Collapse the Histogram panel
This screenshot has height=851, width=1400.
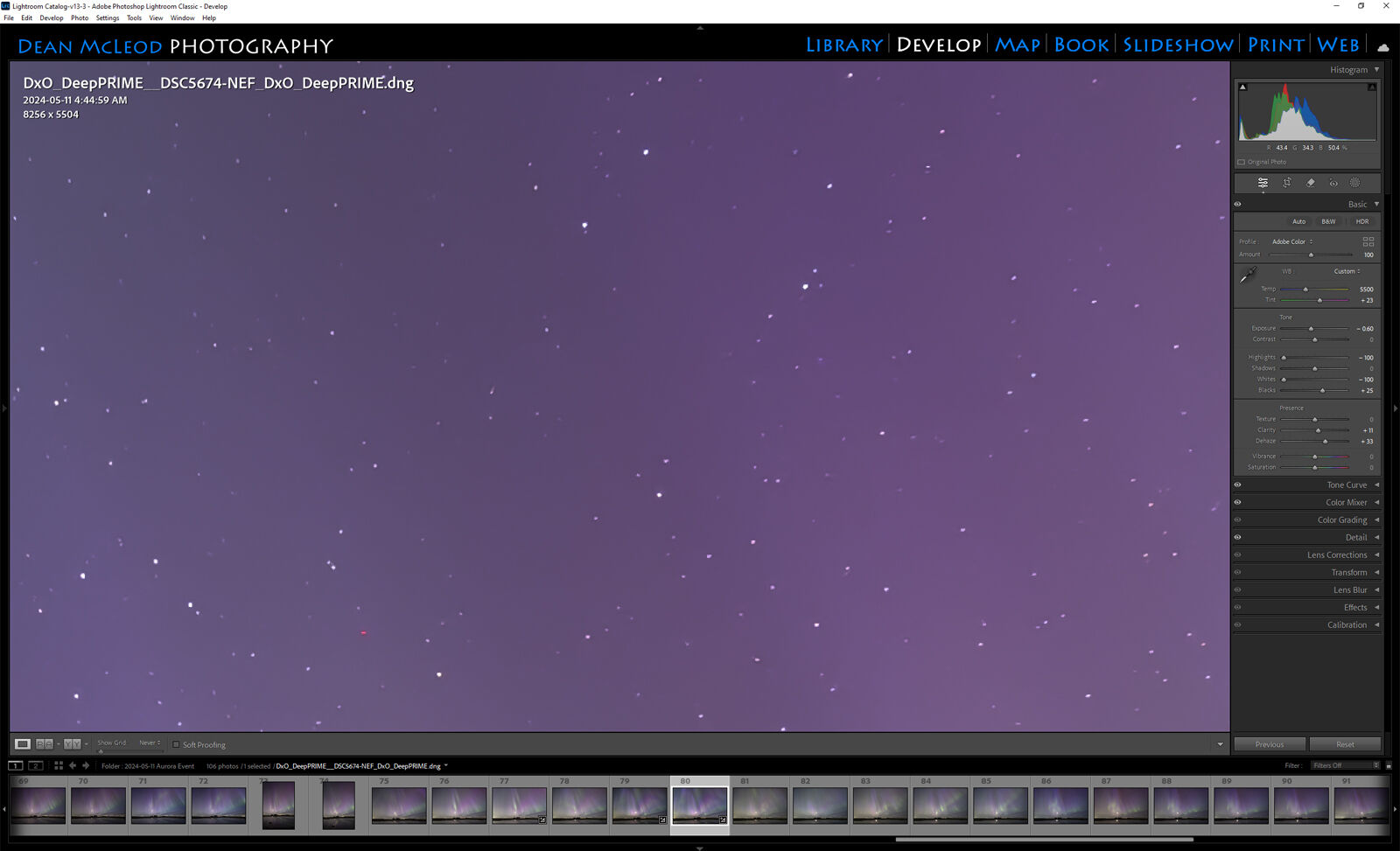(1376, 69)
